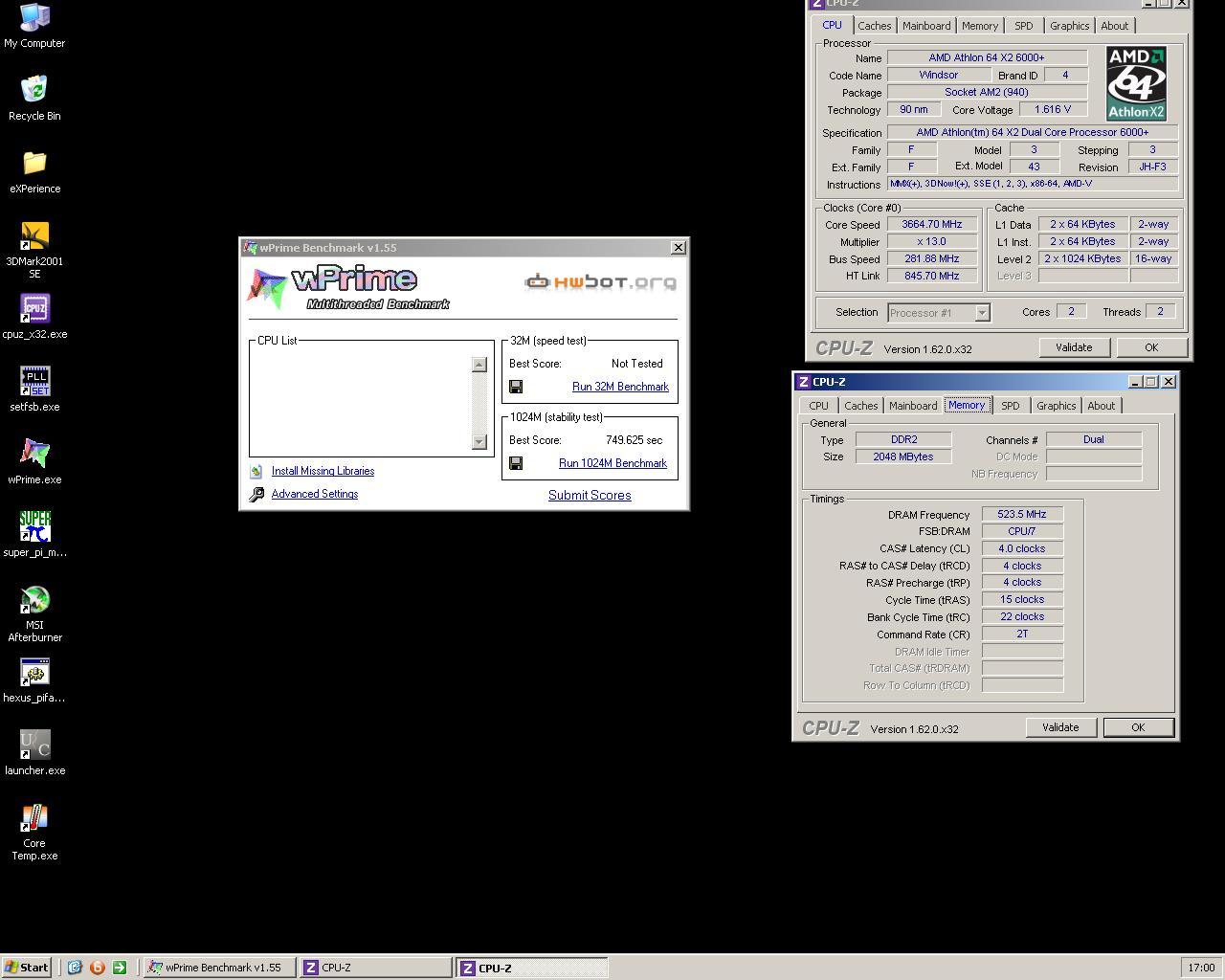1225x980 pixels.
Task: Click CPU-Z memory window title icon
Action: coord(803,382)
